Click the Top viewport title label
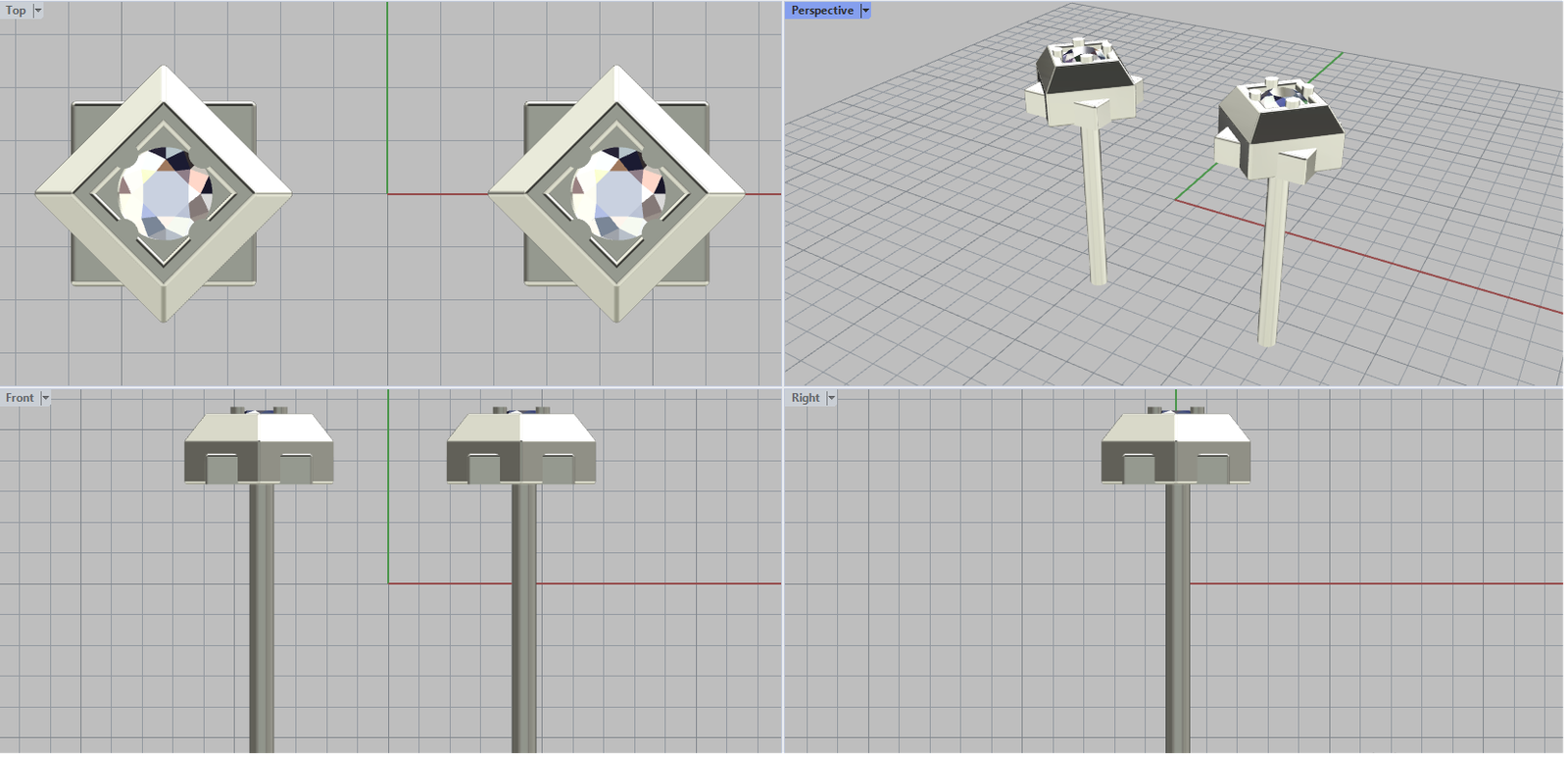Screen dimensions: 1568x757 pos(16,11)
